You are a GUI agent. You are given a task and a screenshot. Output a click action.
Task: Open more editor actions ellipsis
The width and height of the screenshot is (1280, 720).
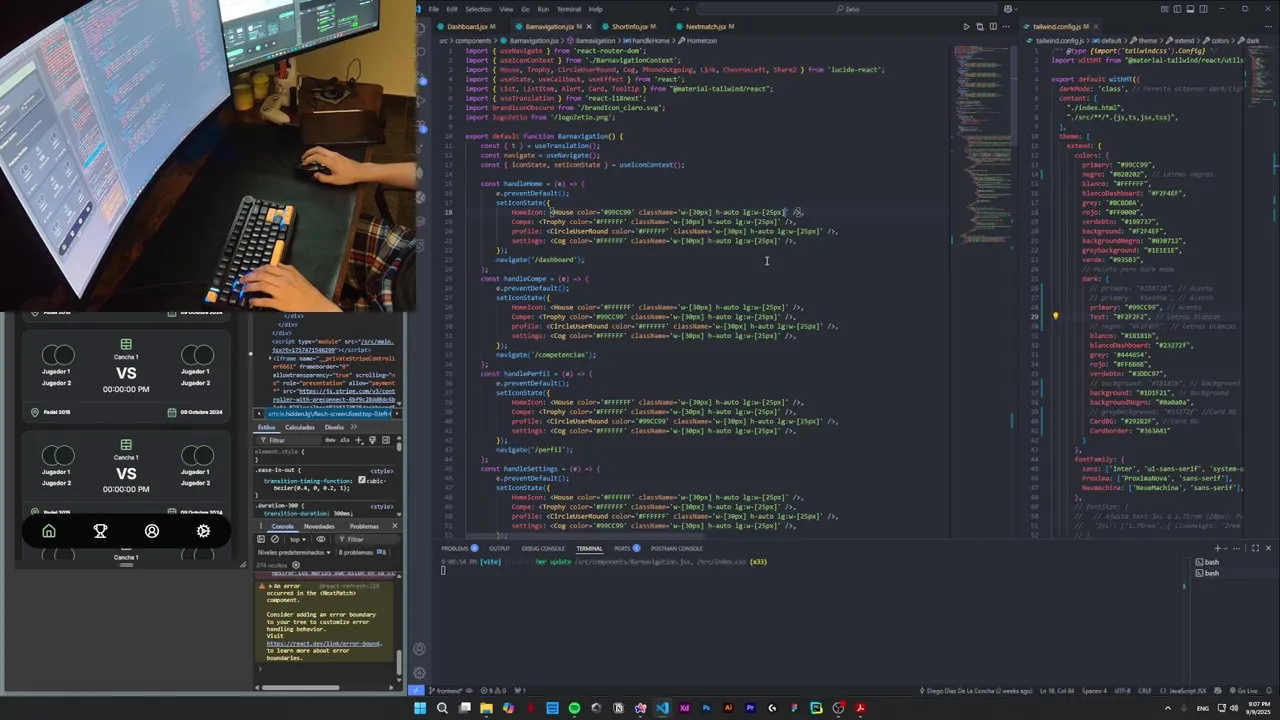[1006, 26]
